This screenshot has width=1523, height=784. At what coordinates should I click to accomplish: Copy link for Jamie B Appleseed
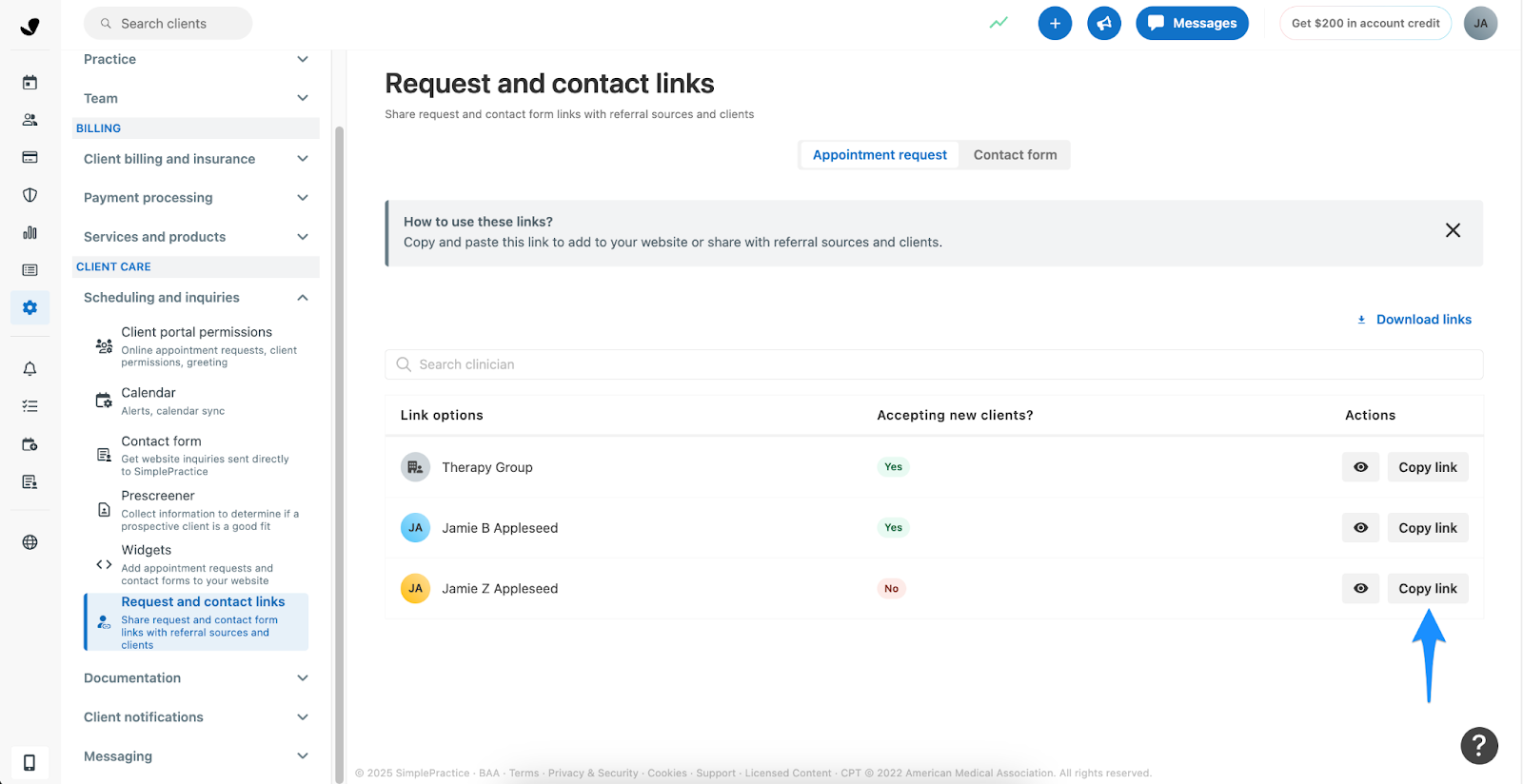tap(1428, 528)
